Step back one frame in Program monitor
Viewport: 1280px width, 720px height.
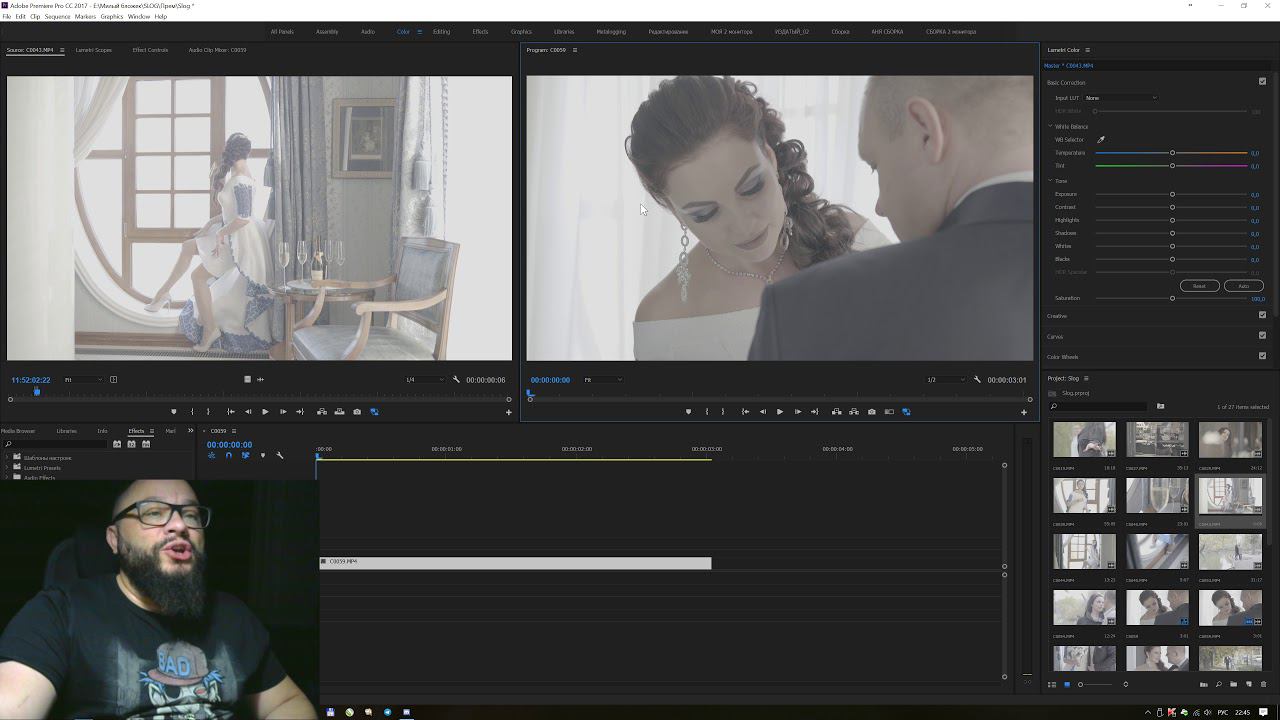click(x=763, y=411)
